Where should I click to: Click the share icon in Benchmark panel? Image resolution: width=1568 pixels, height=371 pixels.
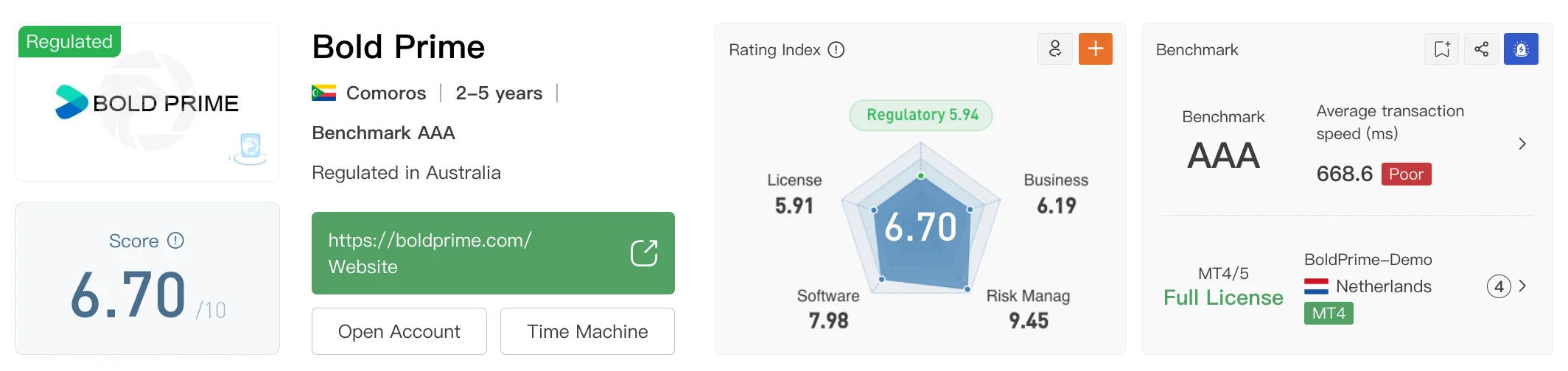pyautogui.click(x=1482, y=49)
